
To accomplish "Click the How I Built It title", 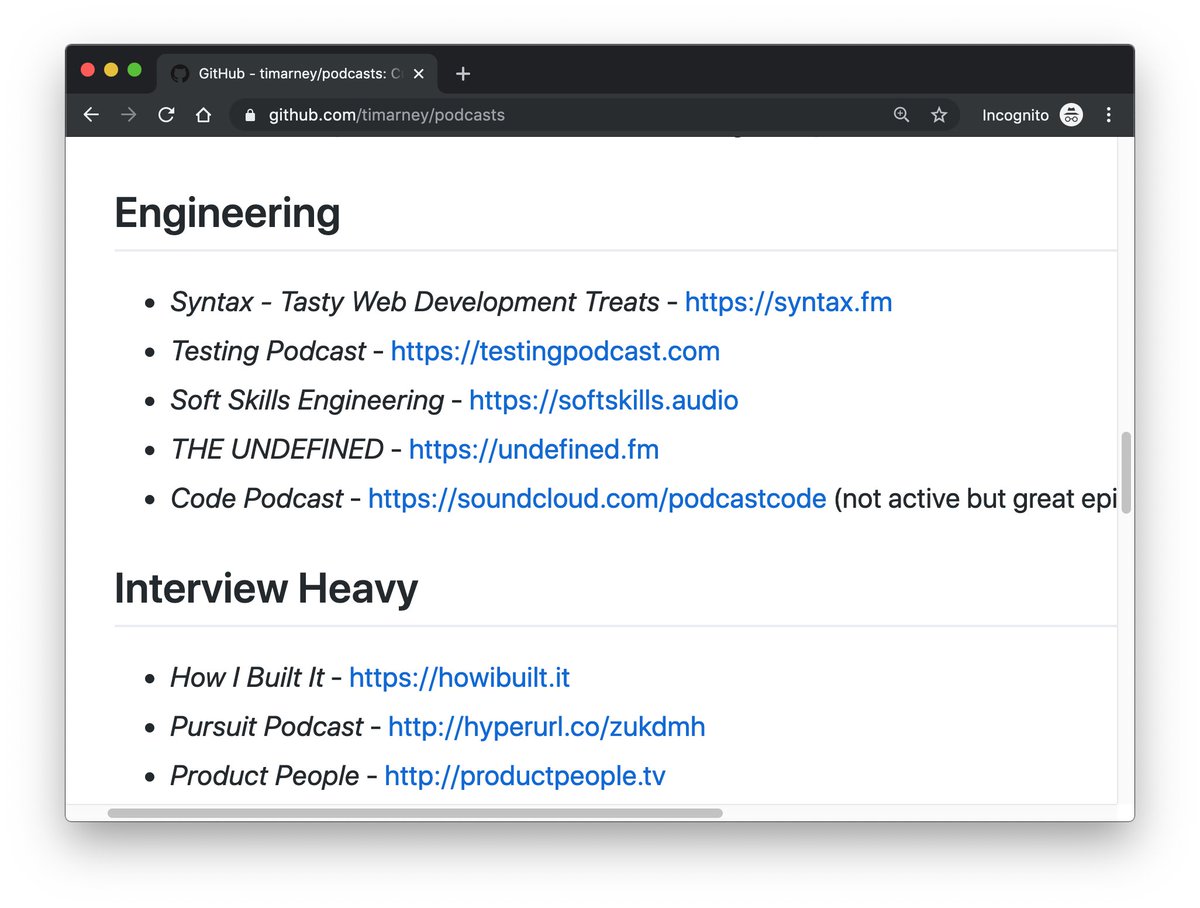I will 247,677.
